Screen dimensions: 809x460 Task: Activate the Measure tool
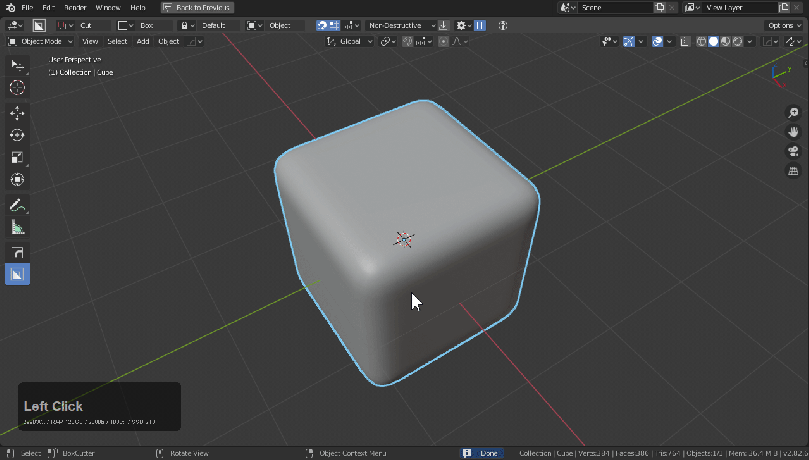[x=17, y=228]
